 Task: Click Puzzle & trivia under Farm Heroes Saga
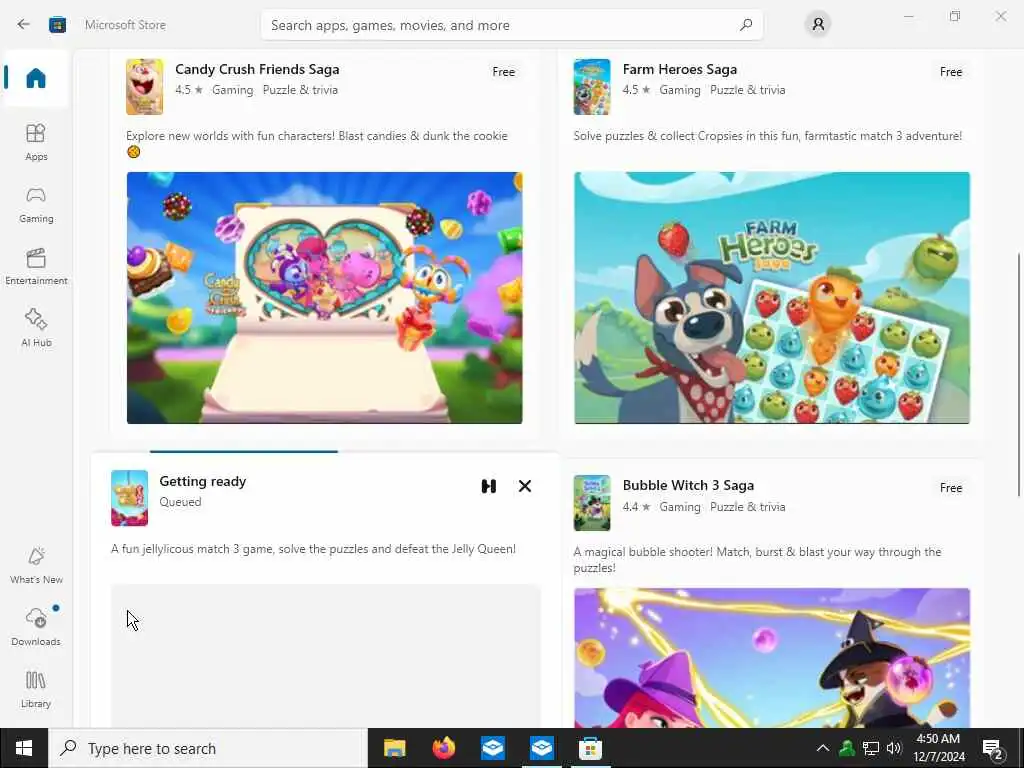(x=748, y=90)
